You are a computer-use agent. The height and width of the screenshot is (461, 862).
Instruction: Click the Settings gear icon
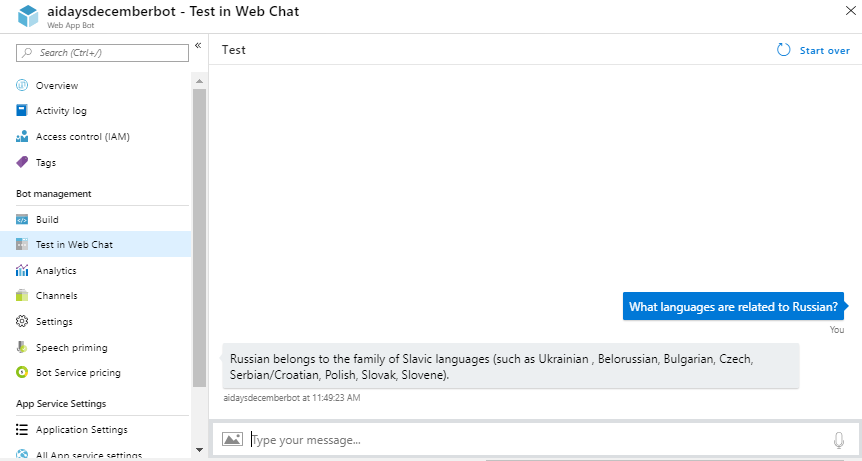coord(22,321)
